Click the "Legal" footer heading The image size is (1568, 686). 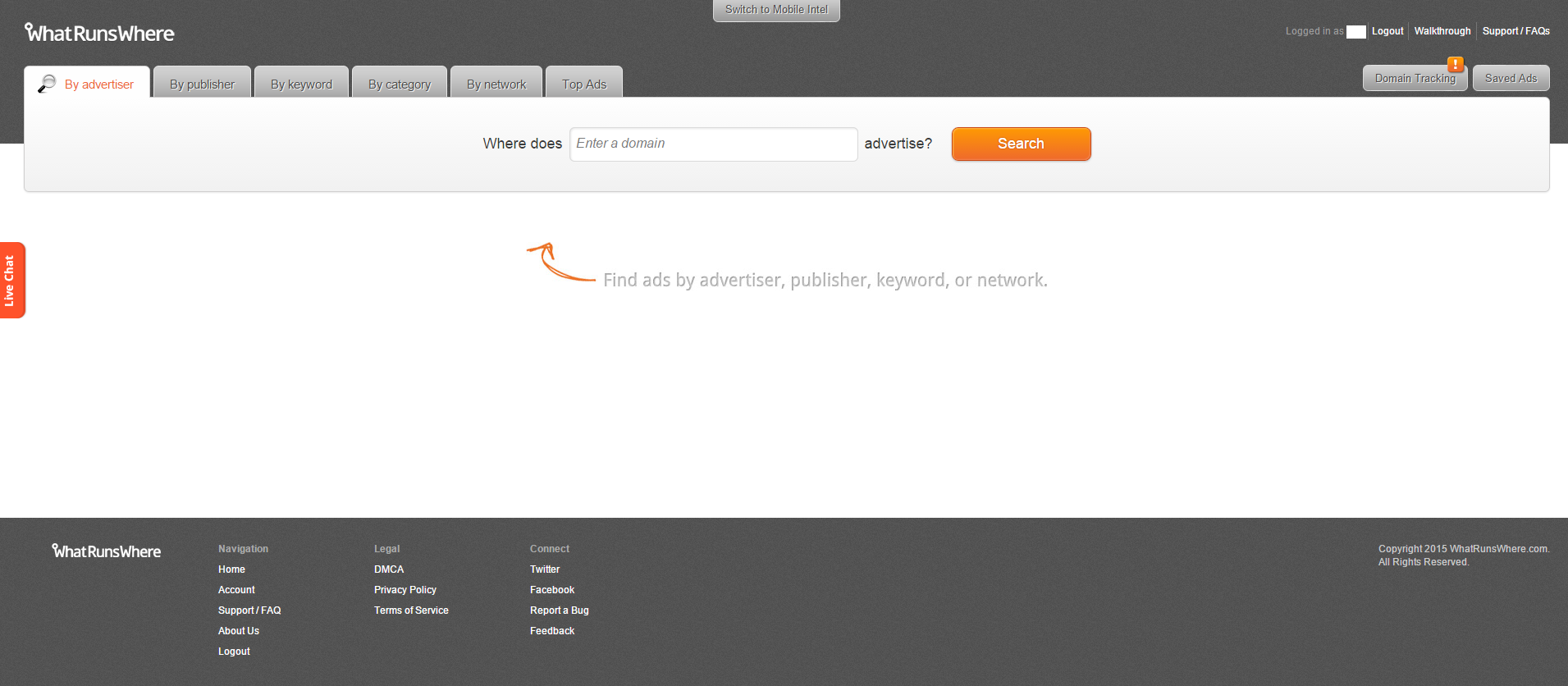pyautogui.click(x=387, y=549)
